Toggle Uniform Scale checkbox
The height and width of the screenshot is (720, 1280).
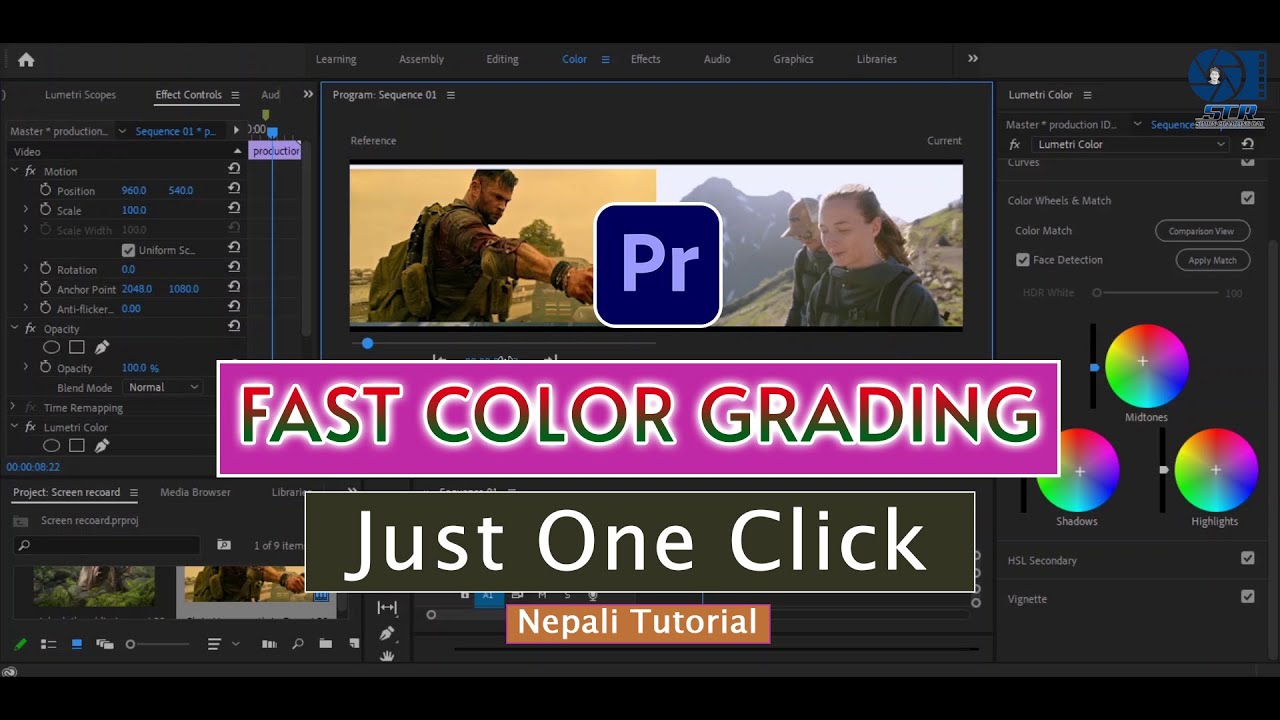pyautogui.click(x=128, y=250)
